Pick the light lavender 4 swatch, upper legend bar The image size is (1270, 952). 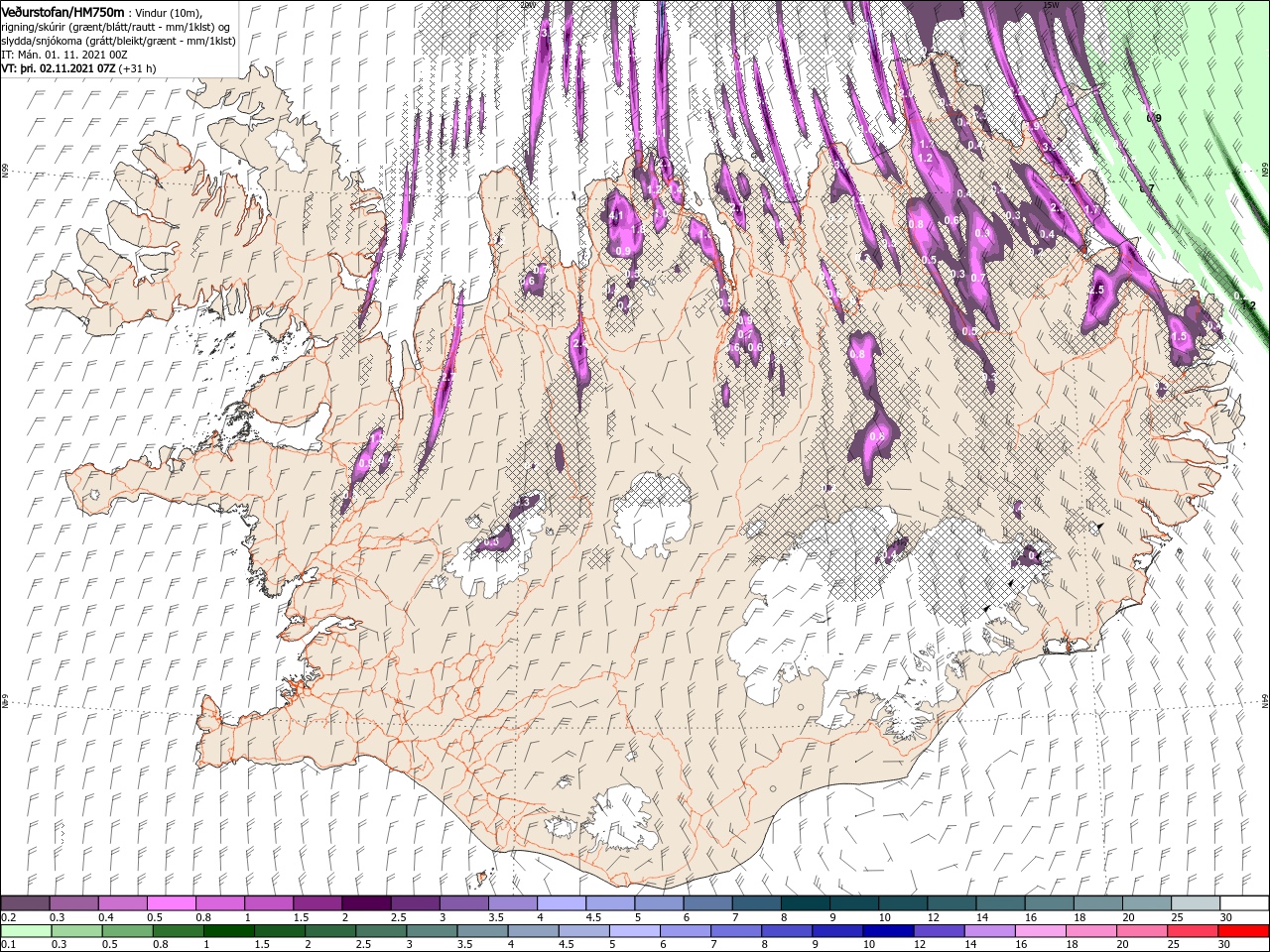click(x=561, y=903)
